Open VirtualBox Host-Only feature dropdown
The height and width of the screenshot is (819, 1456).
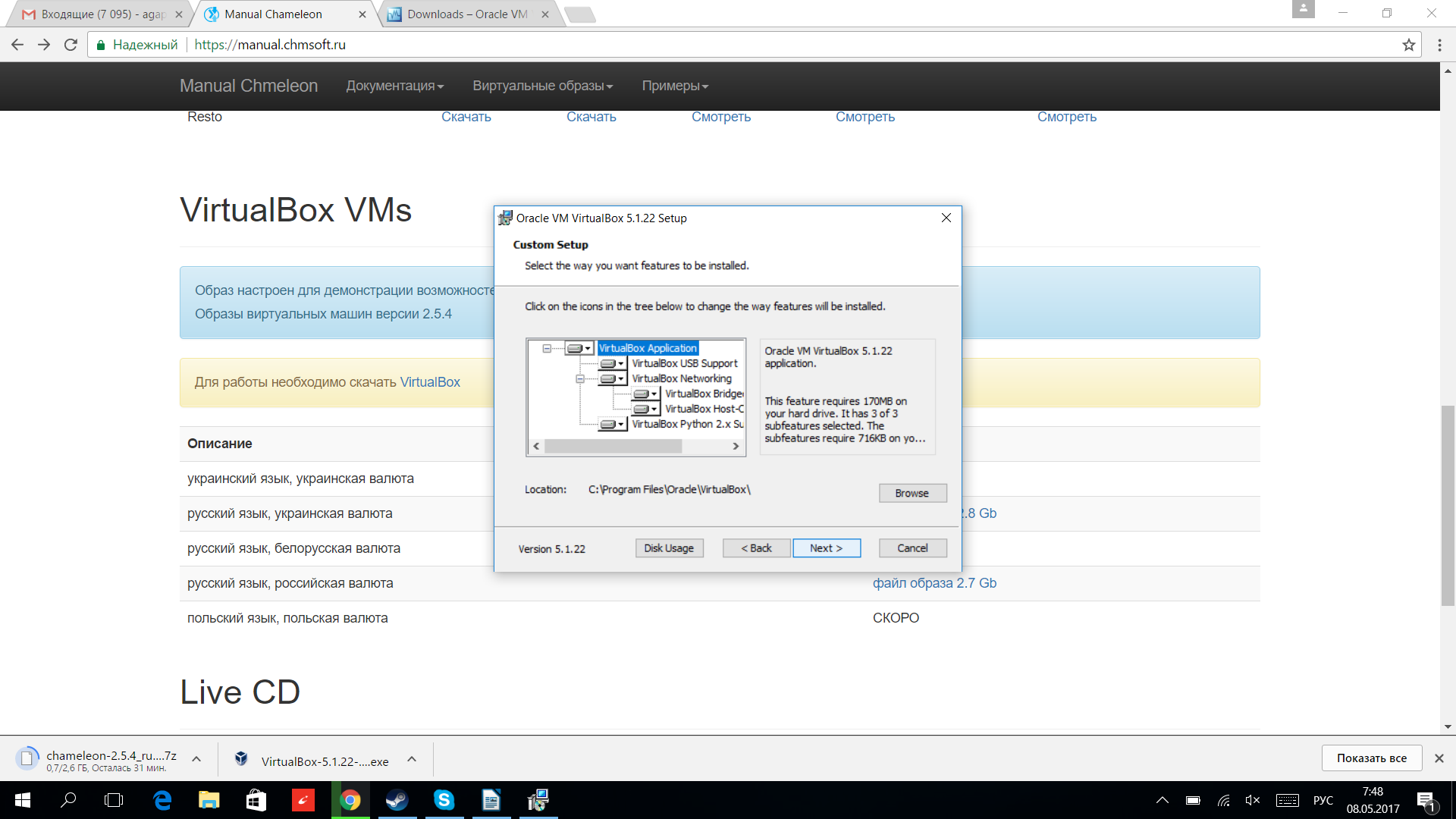pos(646,409)
